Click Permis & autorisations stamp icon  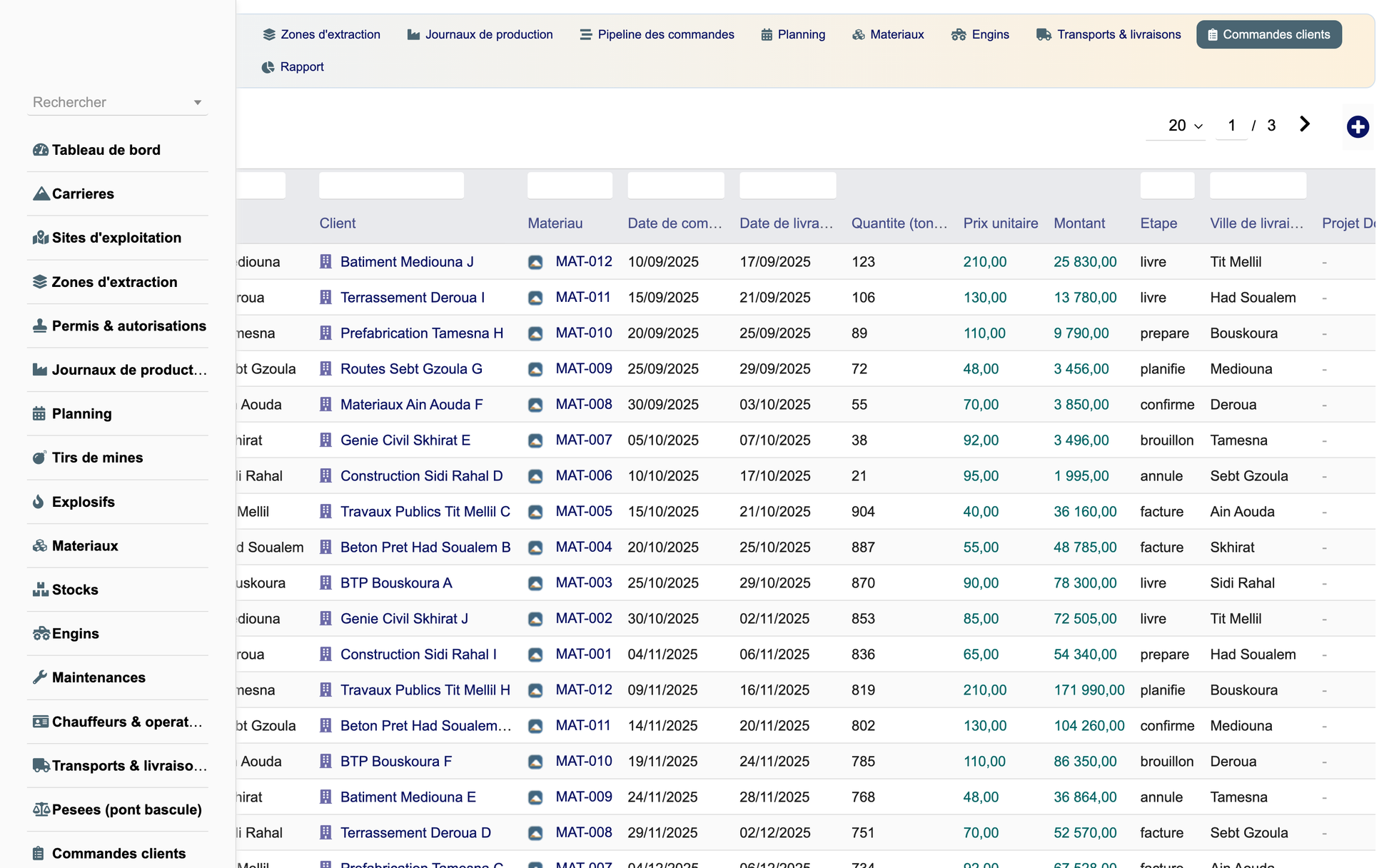[x=40, y=325]
